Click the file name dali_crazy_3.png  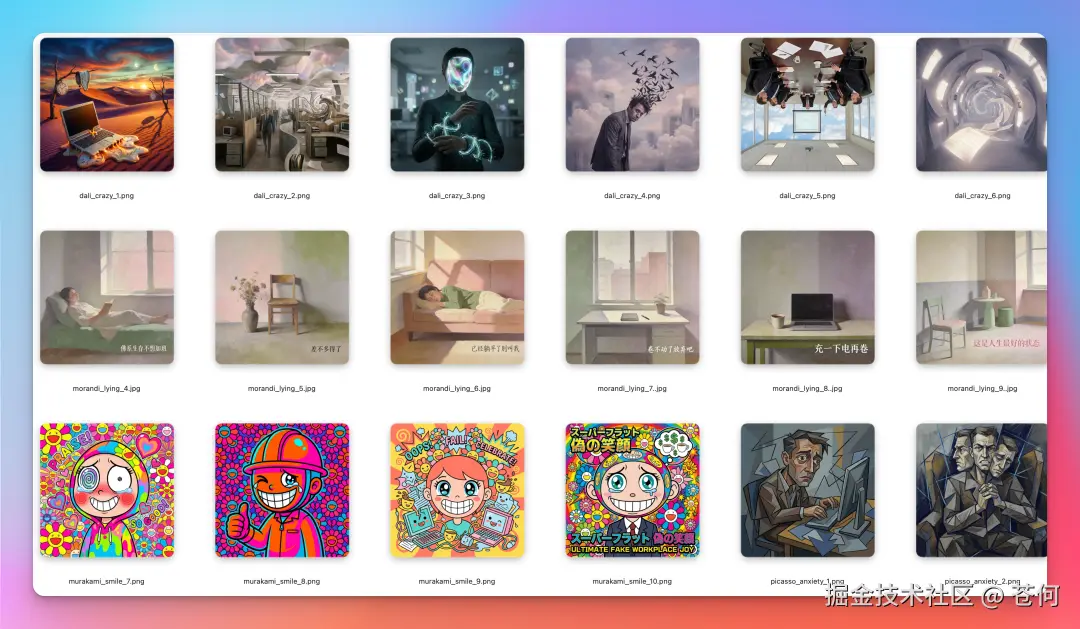tap(457, 196)
